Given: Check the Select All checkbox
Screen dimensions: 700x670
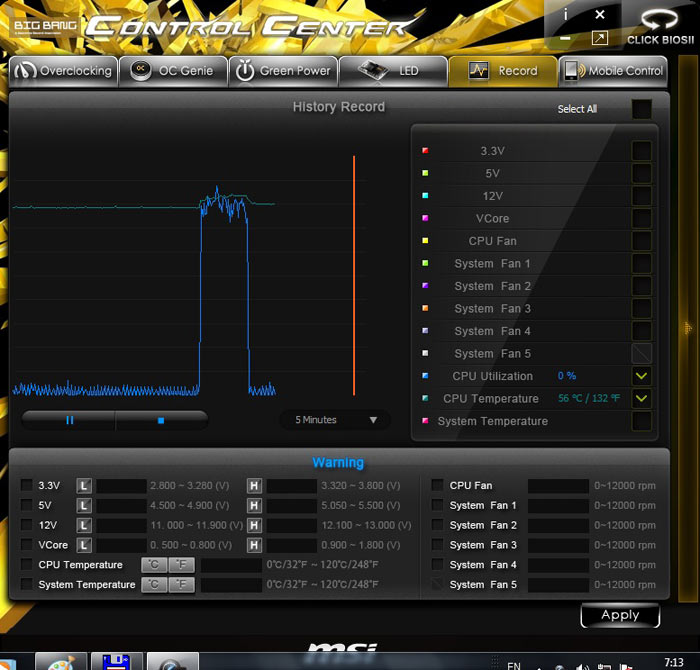Looking at the screenshot, I should coord(641,109).
